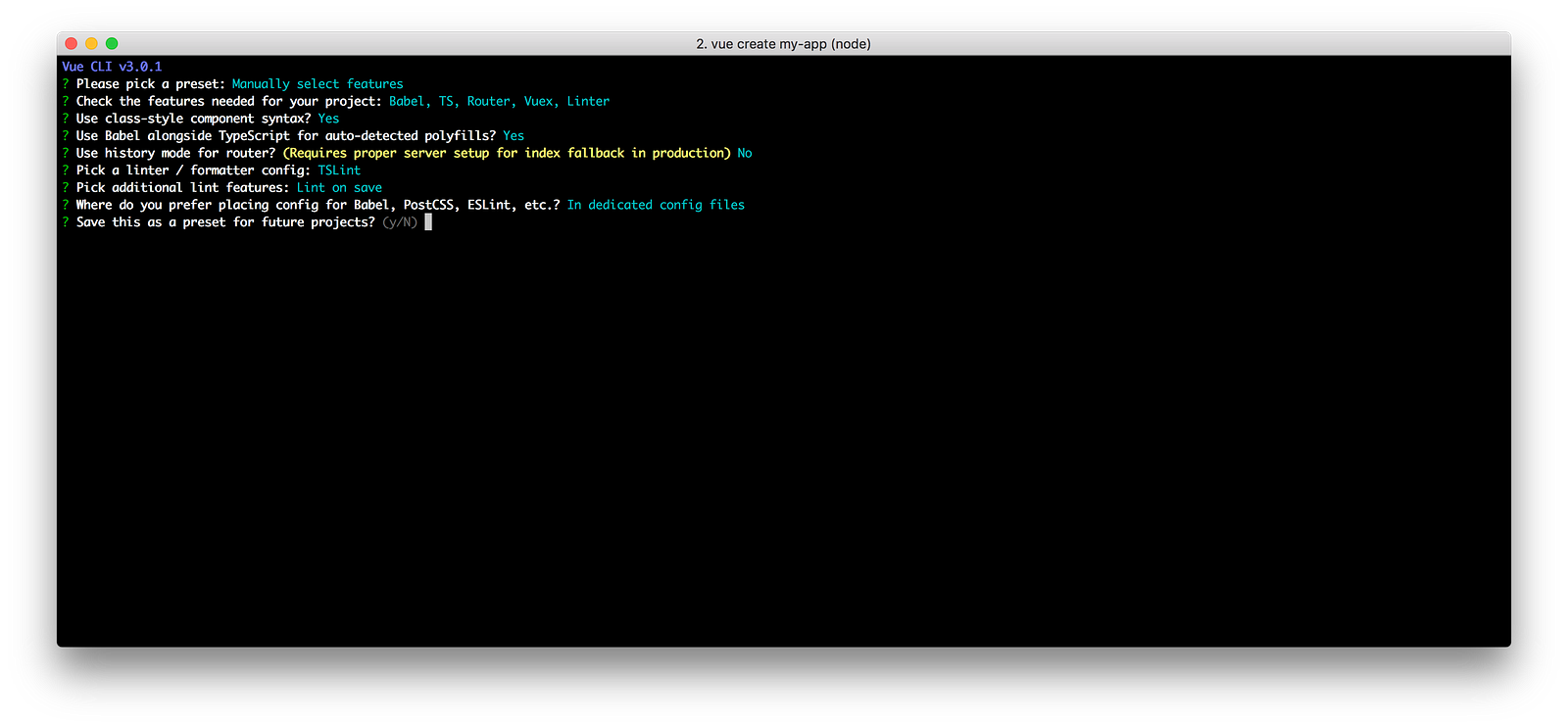The image size is (1568, 728).
Task: Click the 'Please pick a preset:' prompt
Action: tap(151, 84)
